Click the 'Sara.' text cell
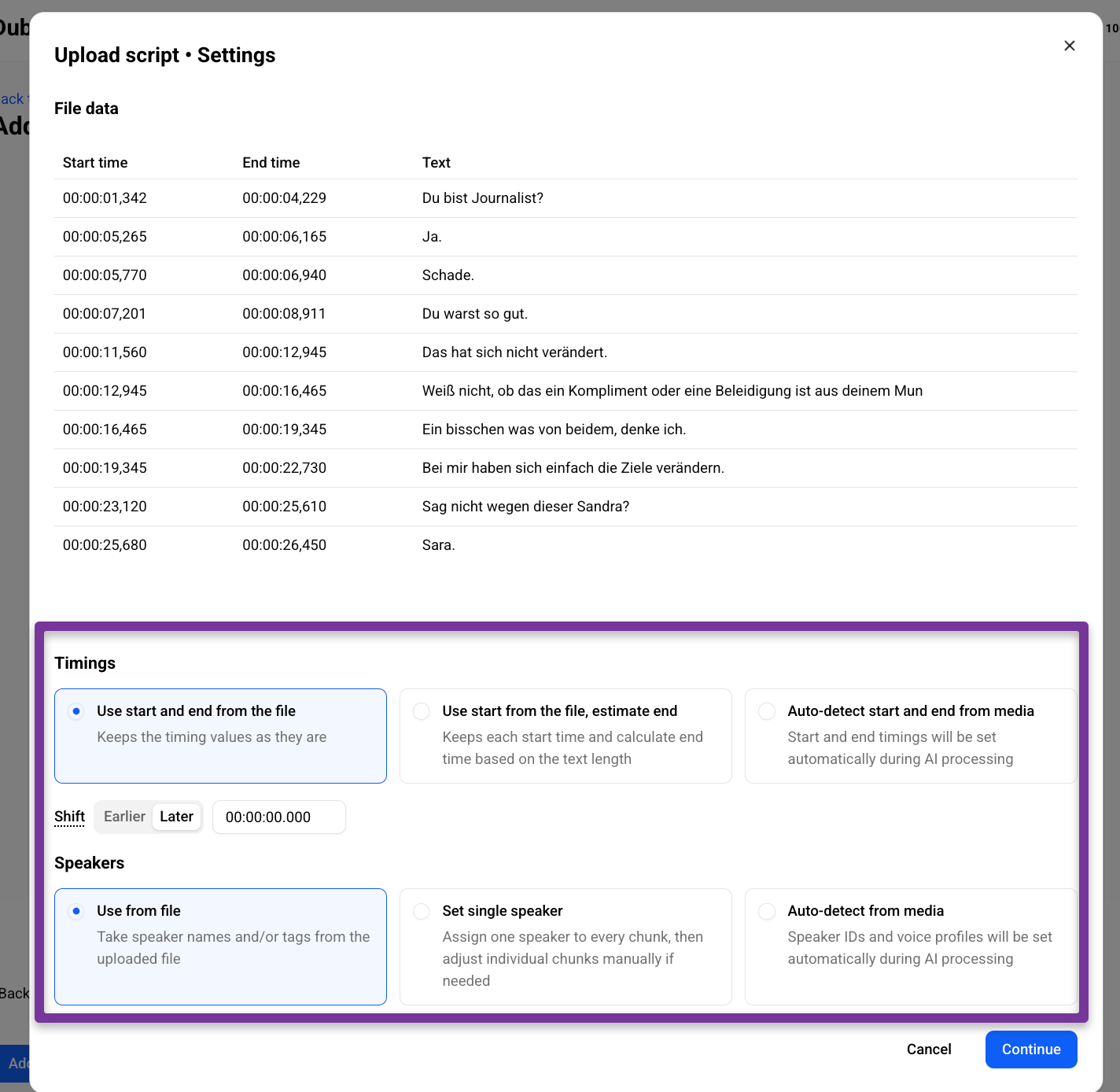The width and height of the screenshot is (1120, 1092). click(439, 545)
